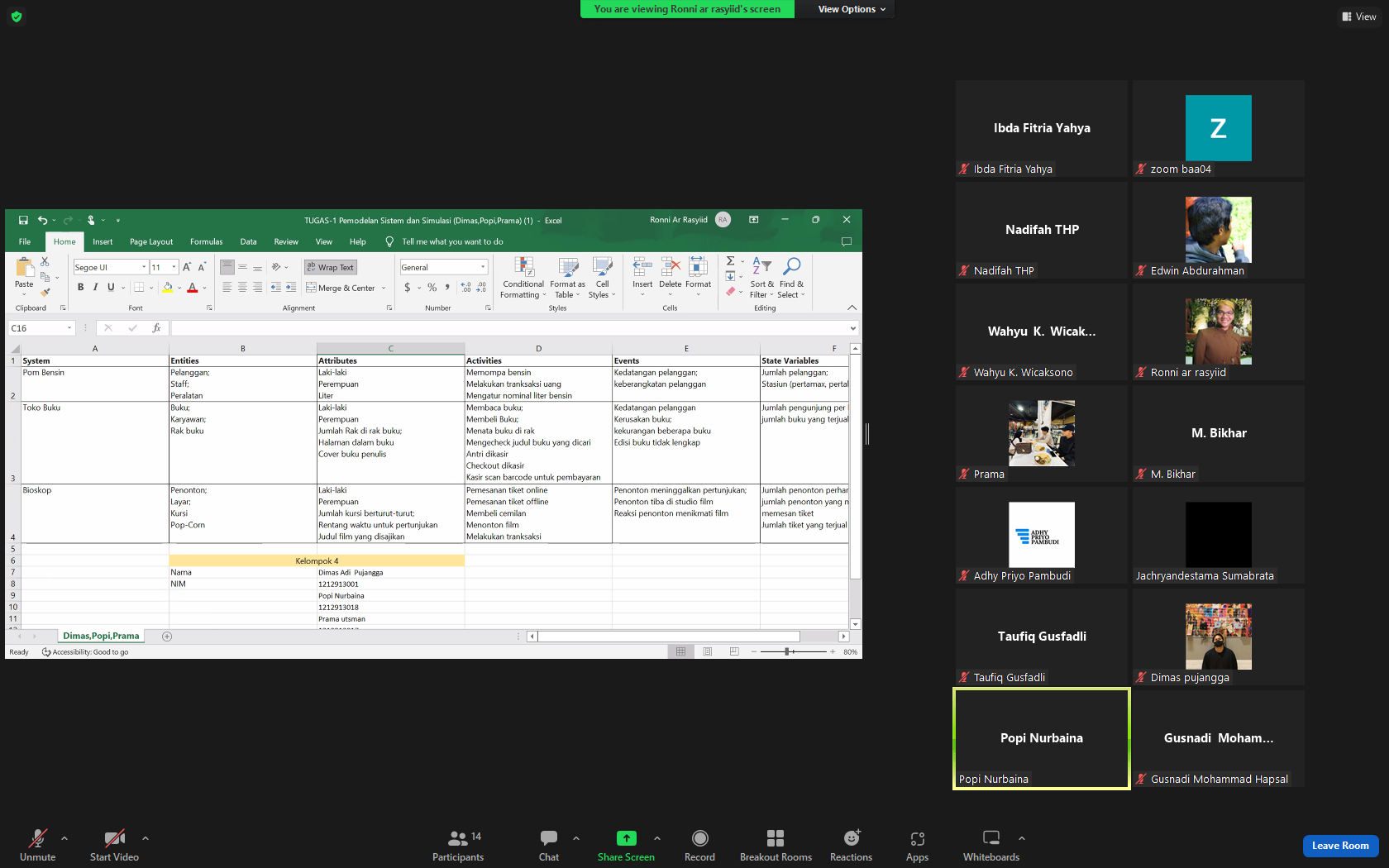Image resolution: width=1389 pixels, height=868 pixels.
Task: Toggle Wrap Text in Excel
Action: [330, 267]
